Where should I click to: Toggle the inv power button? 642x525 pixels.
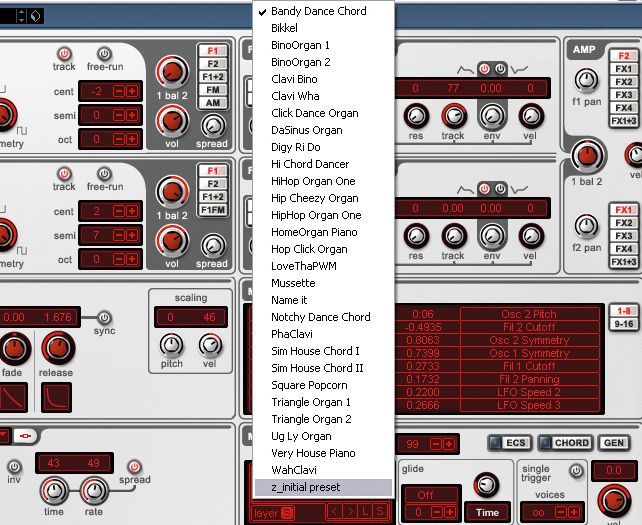tap(14, 466)
